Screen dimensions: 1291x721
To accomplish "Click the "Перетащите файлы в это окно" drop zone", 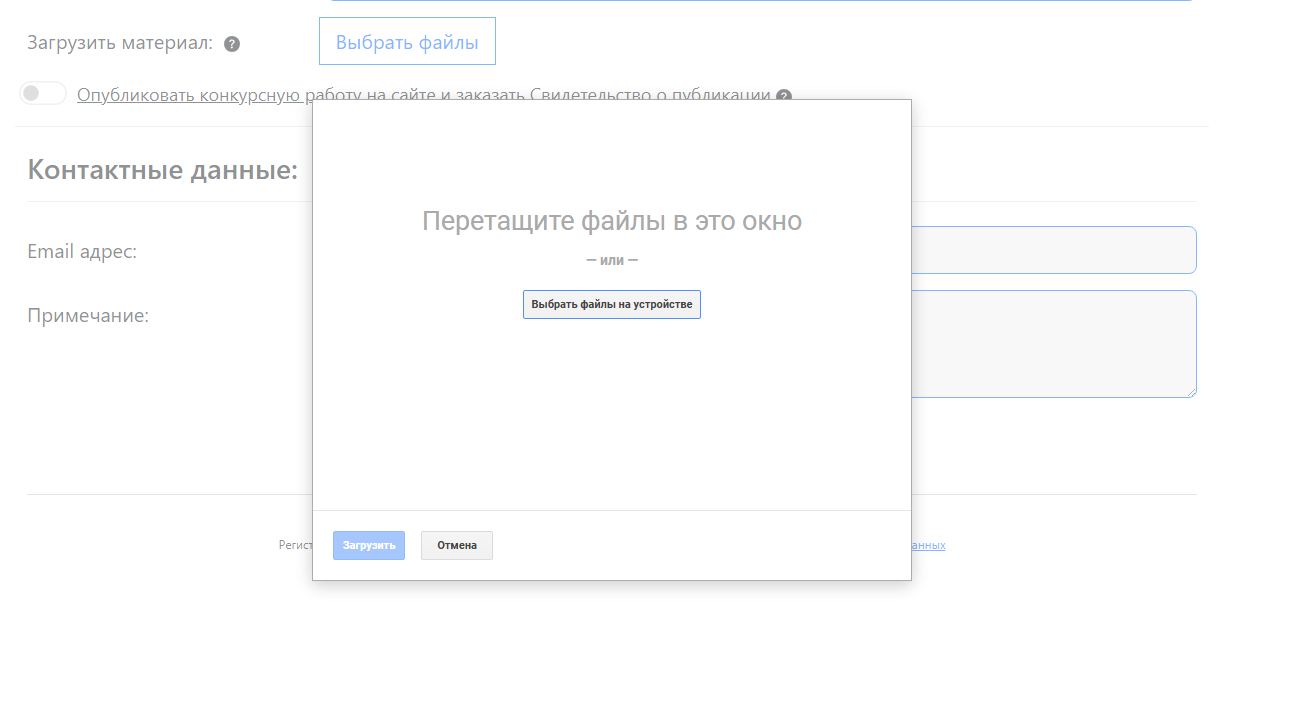I will point(611,221).
